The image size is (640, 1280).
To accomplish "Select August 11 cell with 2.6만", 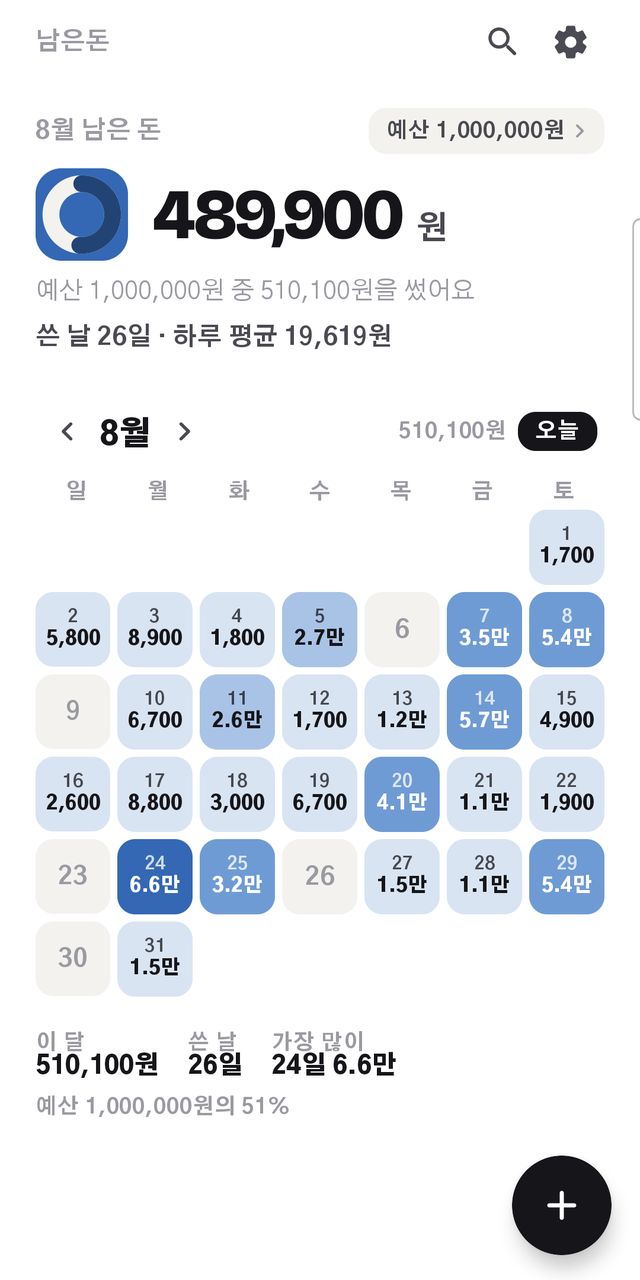I will coord(237,711).
